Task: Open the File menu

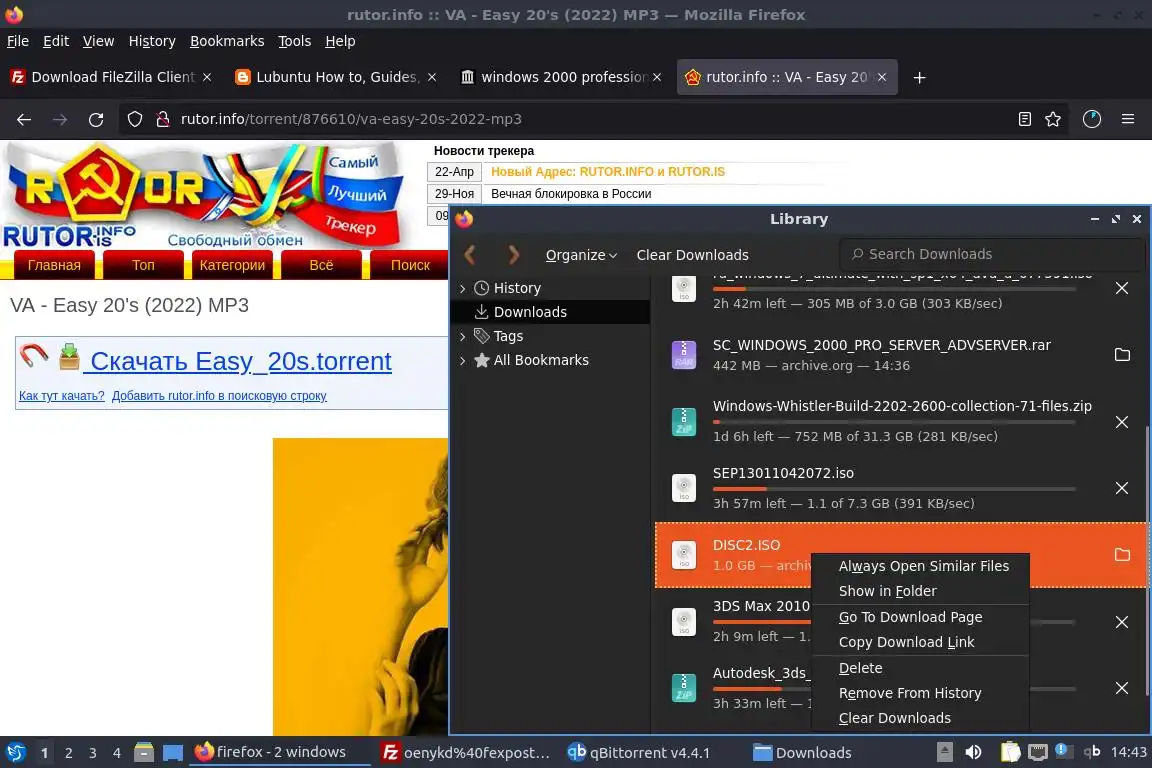Action: tap(18, 41)
